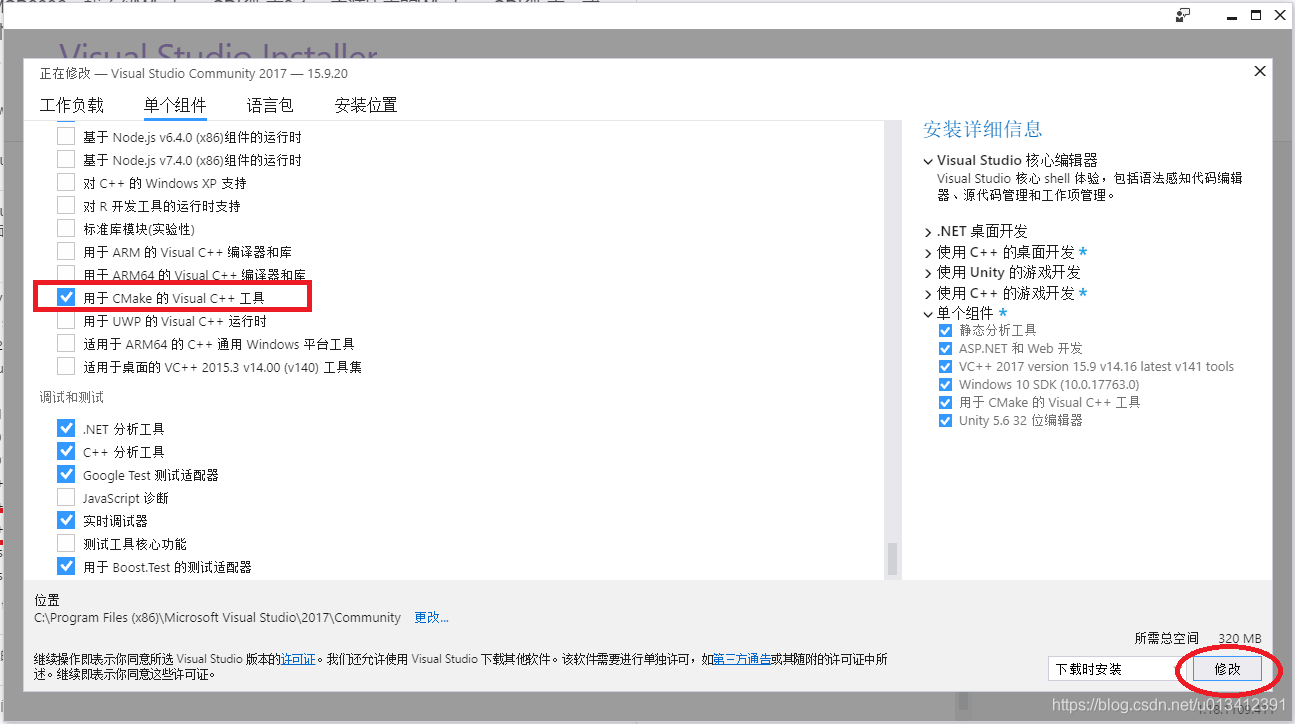Close the modify dialog with X
The width and height of the screenshot is (1295, 724).
(x=1260, y=72)
